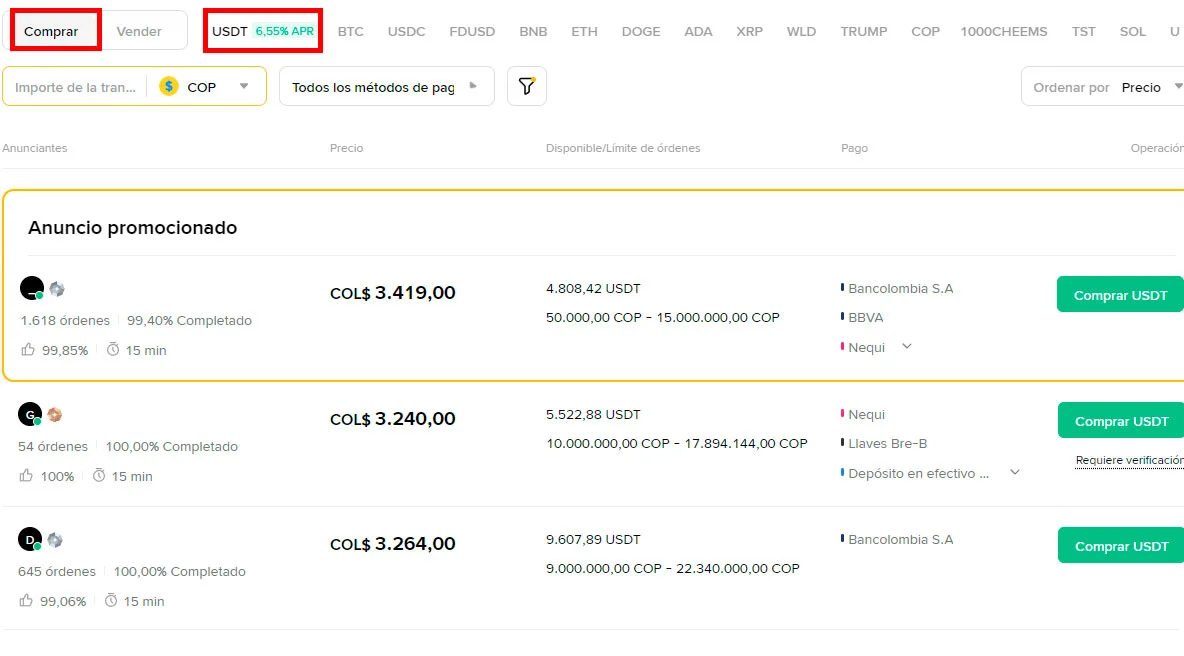This screenshot has width=1184, height=656.
Task: Click the thumbs-up icon beside 100%
Action: coord(26,476)
